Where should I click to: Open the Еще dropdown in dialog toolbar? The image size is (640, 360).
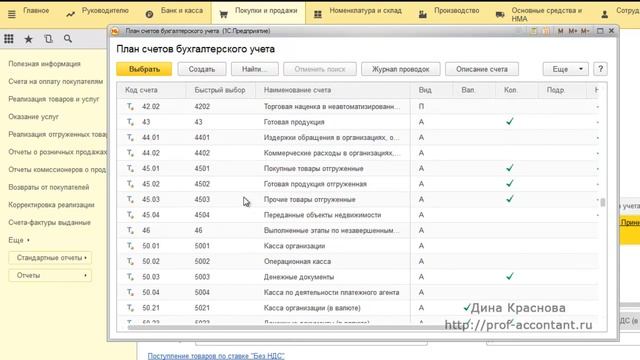pos(565,69)
